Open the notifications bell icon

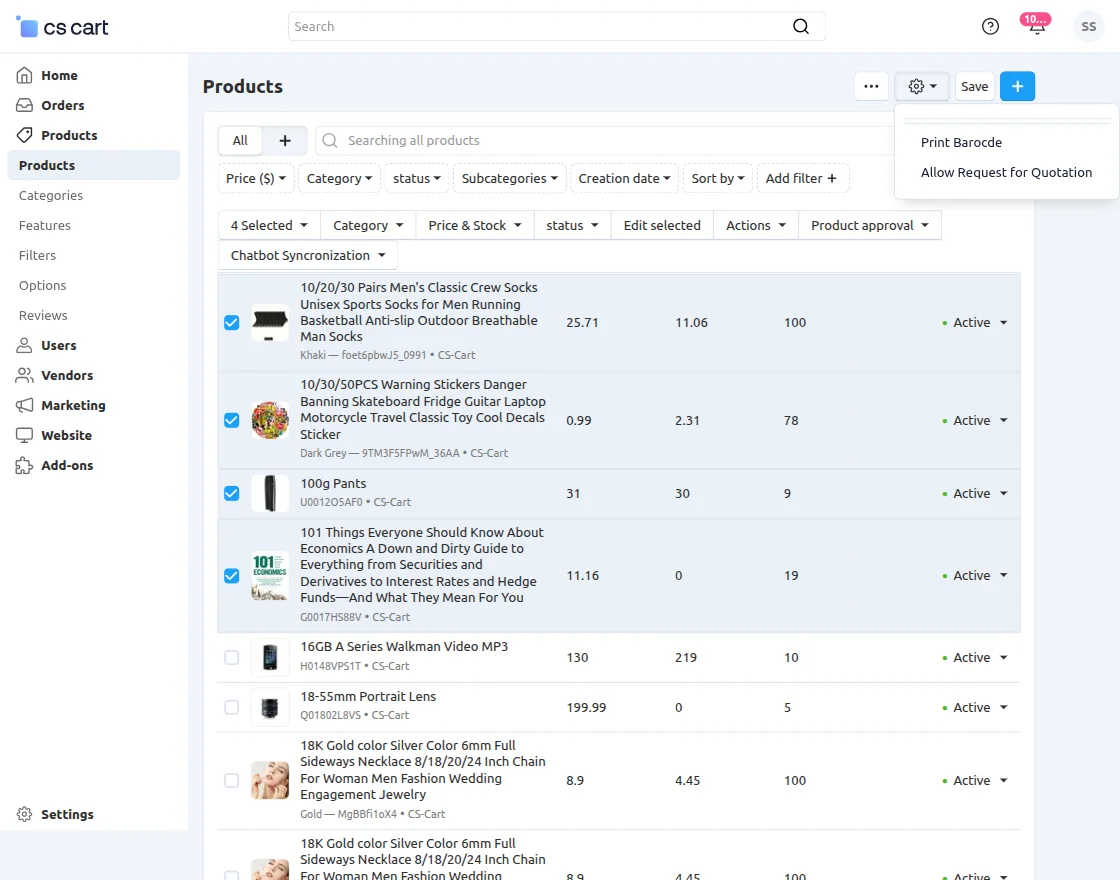[1037, 28]
